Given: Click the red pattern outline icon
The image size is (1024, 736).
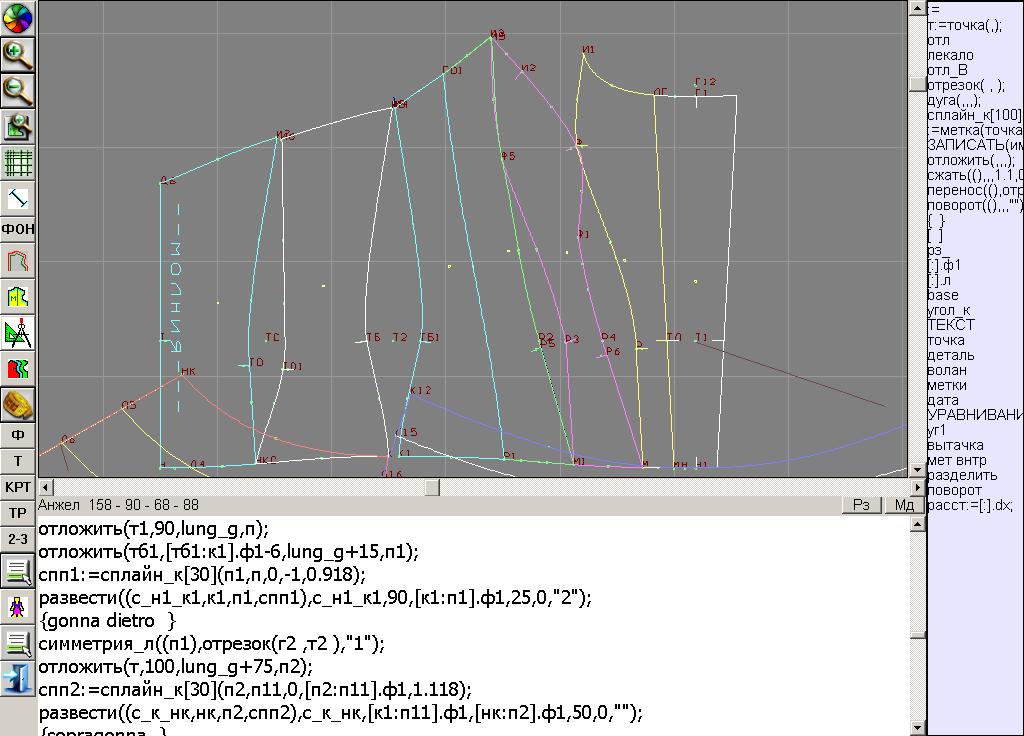Looking at the screenshot, I should [x=18, y=261].
